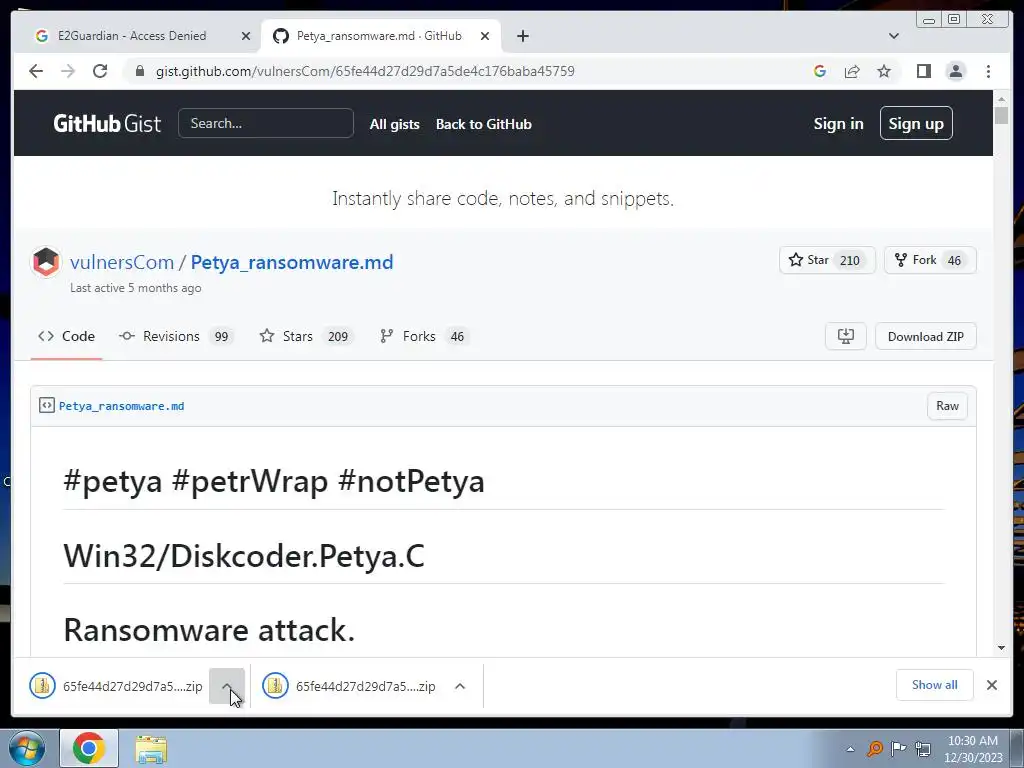Image resolution: width=1024 pixels, height=768 pixels.
Task: Open Windows Explorer from taskbar
Action: coord(151,748)
